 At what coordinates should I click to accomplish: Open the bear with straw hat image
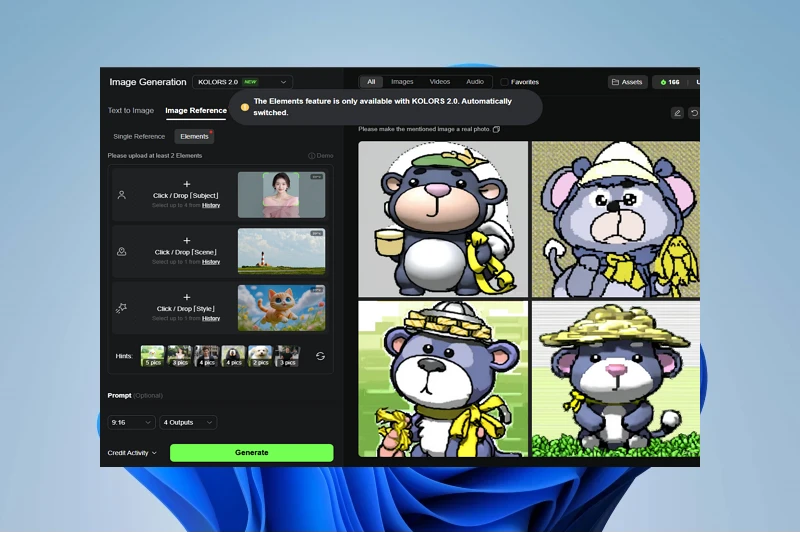616,378
